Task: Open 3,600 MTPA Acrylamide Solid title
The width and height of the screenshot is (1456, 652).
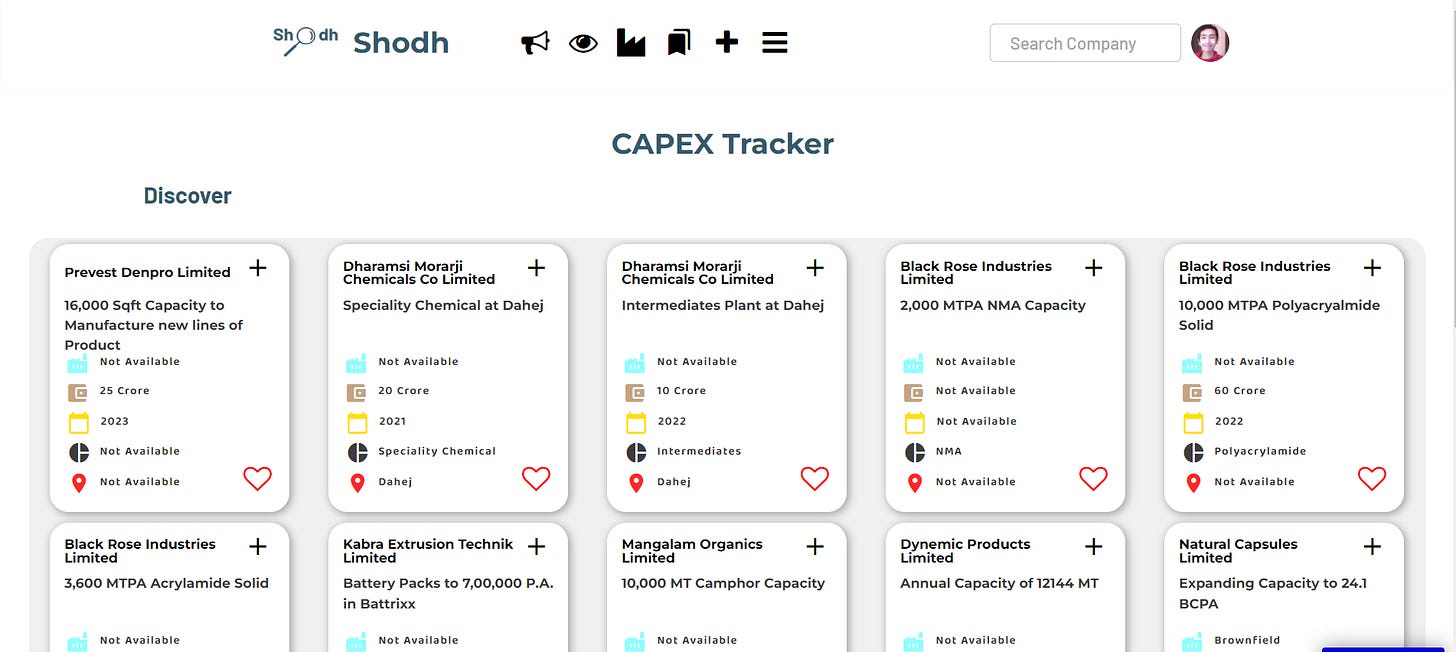Action: click(x=166, y=583)
